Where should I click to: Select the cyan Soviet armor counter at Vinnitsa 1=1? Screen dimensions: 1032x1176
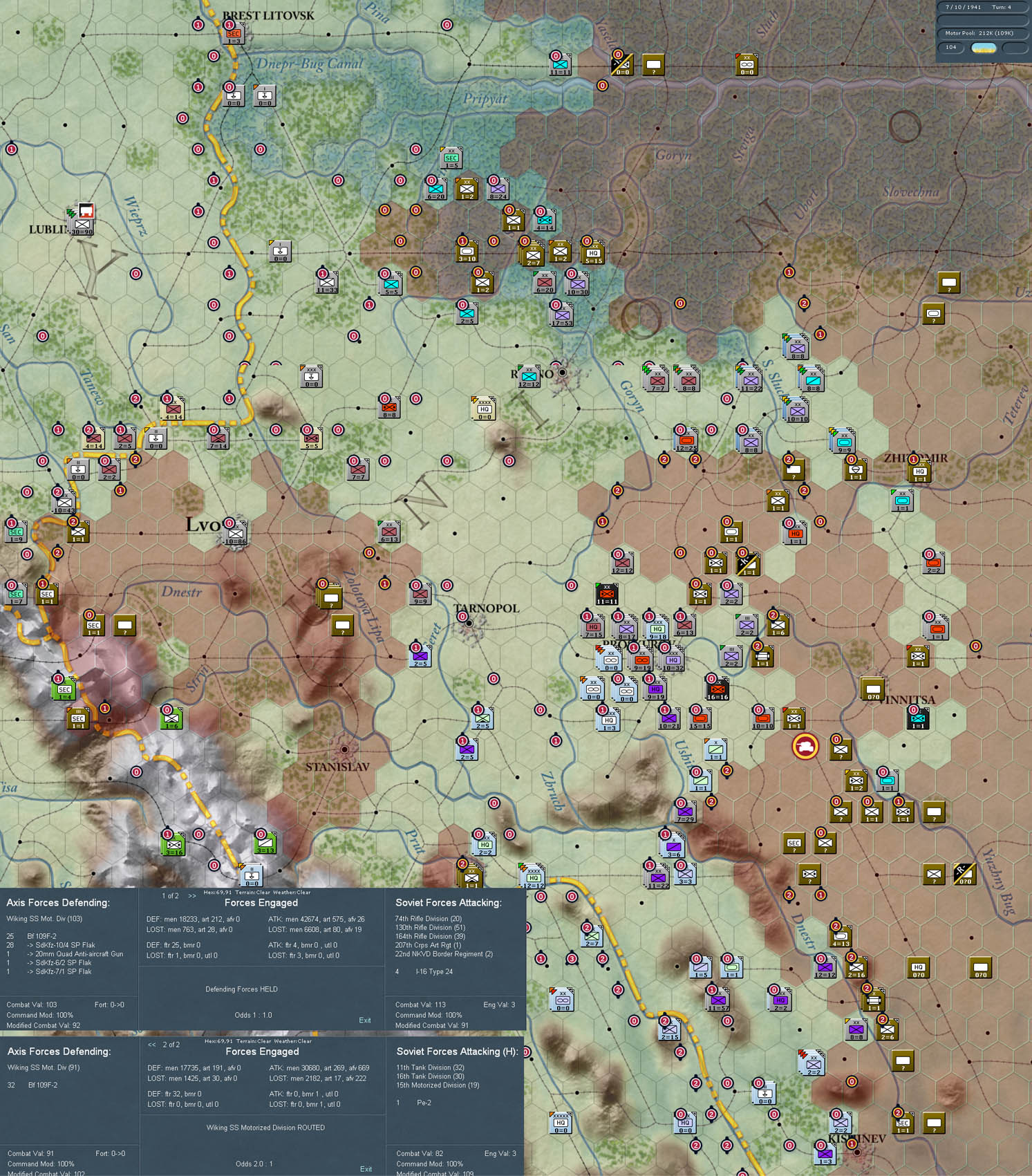coord(918,720)
